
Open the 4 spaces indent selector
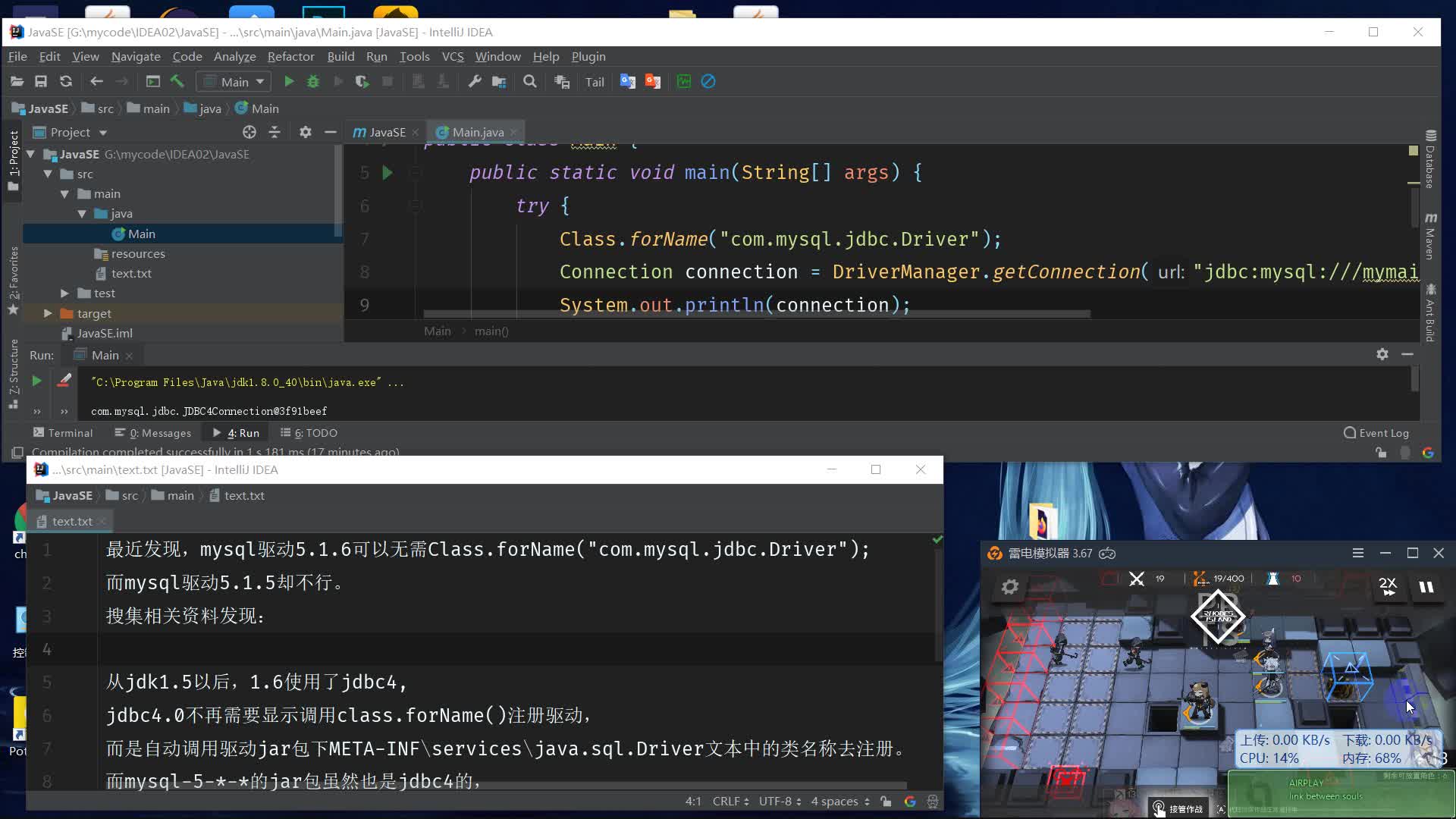tap(840, 801)
